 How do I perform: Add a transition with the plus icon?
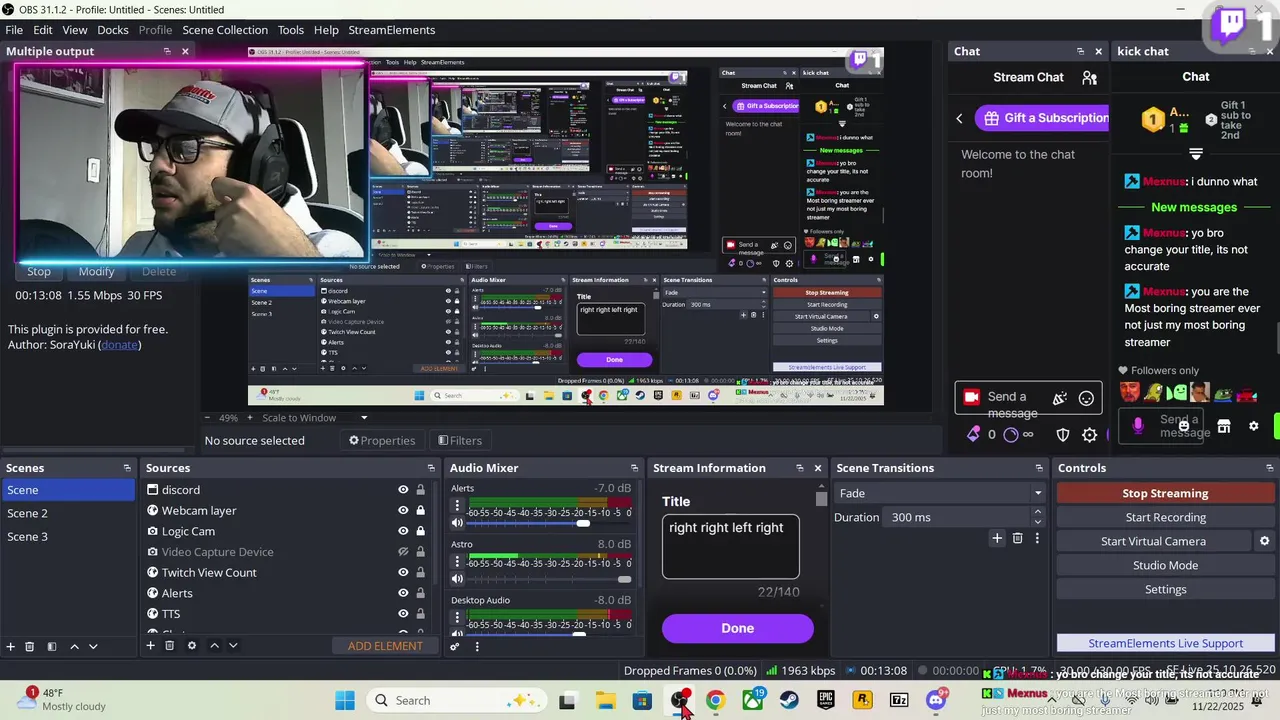[x=997, y=538]
